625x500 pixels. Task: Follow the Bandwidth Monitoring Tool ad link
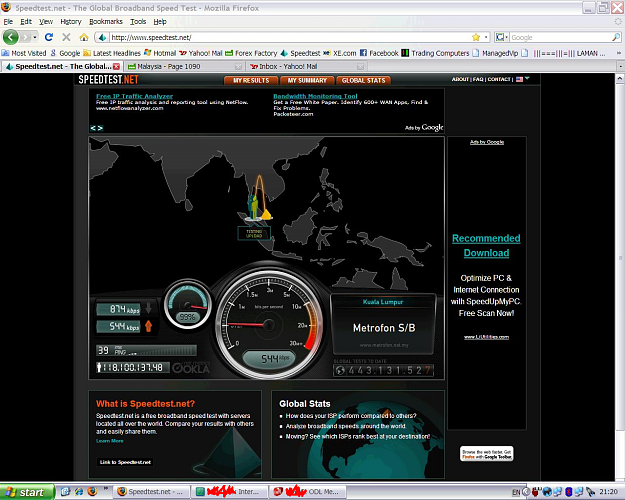(x=315, y=96)
